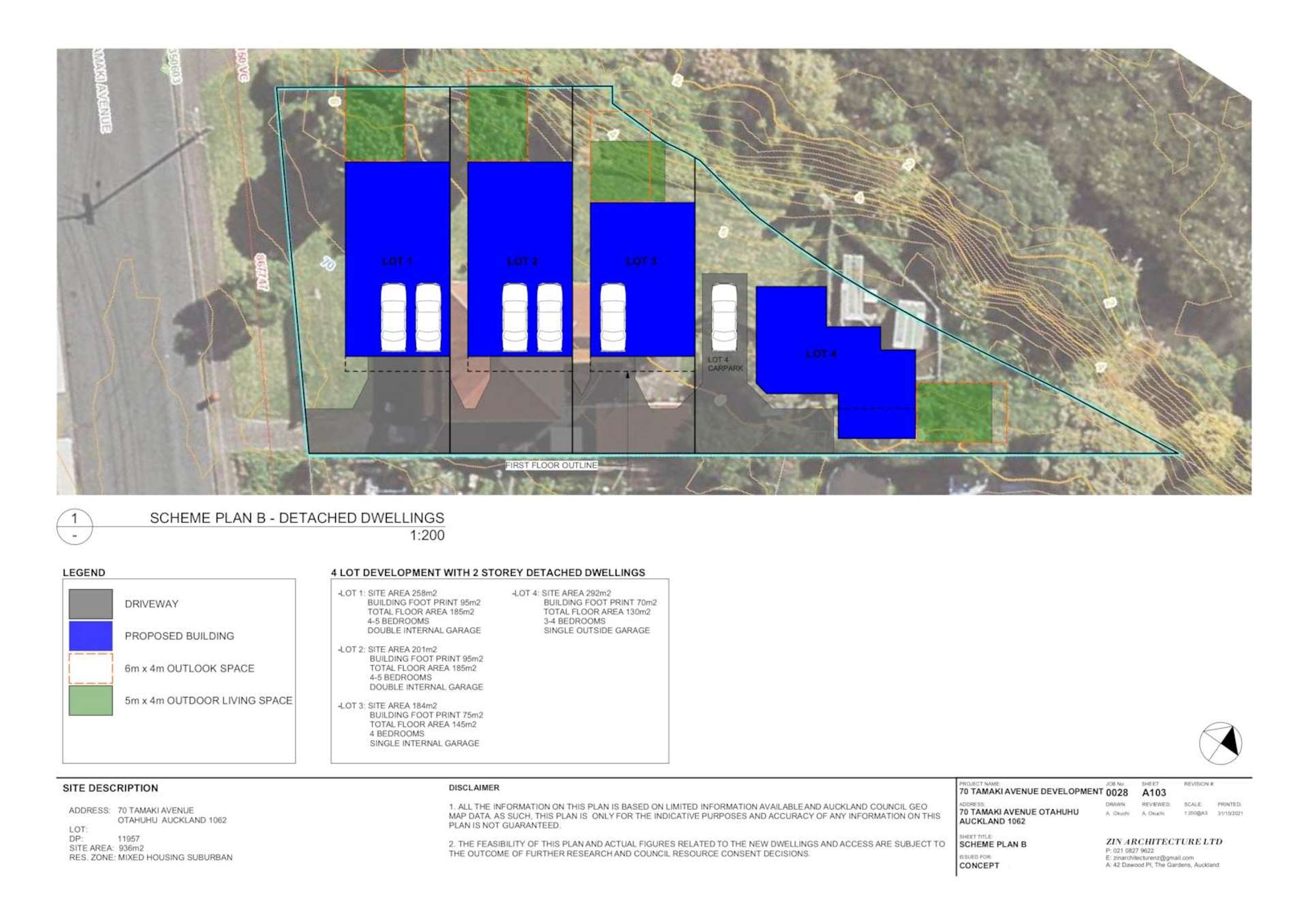Click the LEGEND heading
Screen dimensions: 1308x924
pos(84,573)
